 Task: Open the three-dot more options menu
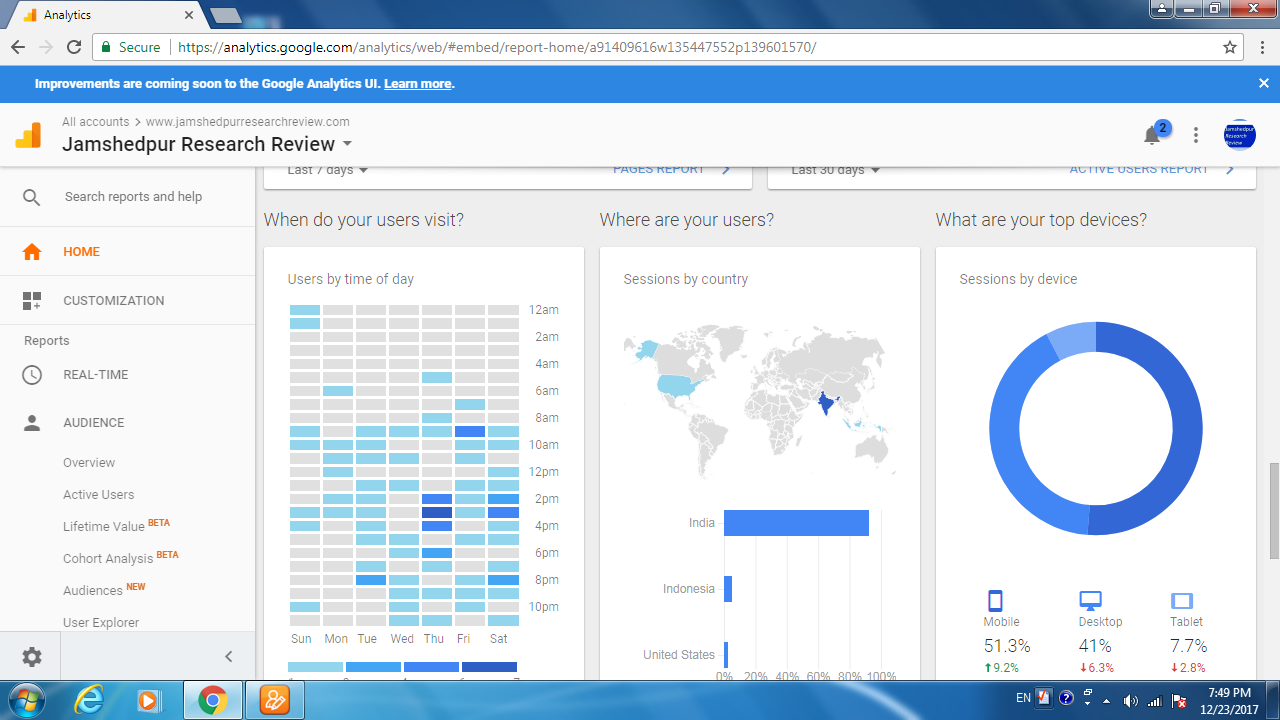pos(1196,135)
